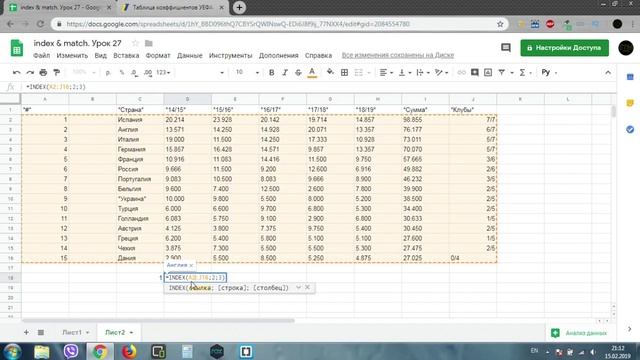Toggle strikethrough formatting
Image resolution: width=640 pixels, height=360 pixels.
pos(298,73)
